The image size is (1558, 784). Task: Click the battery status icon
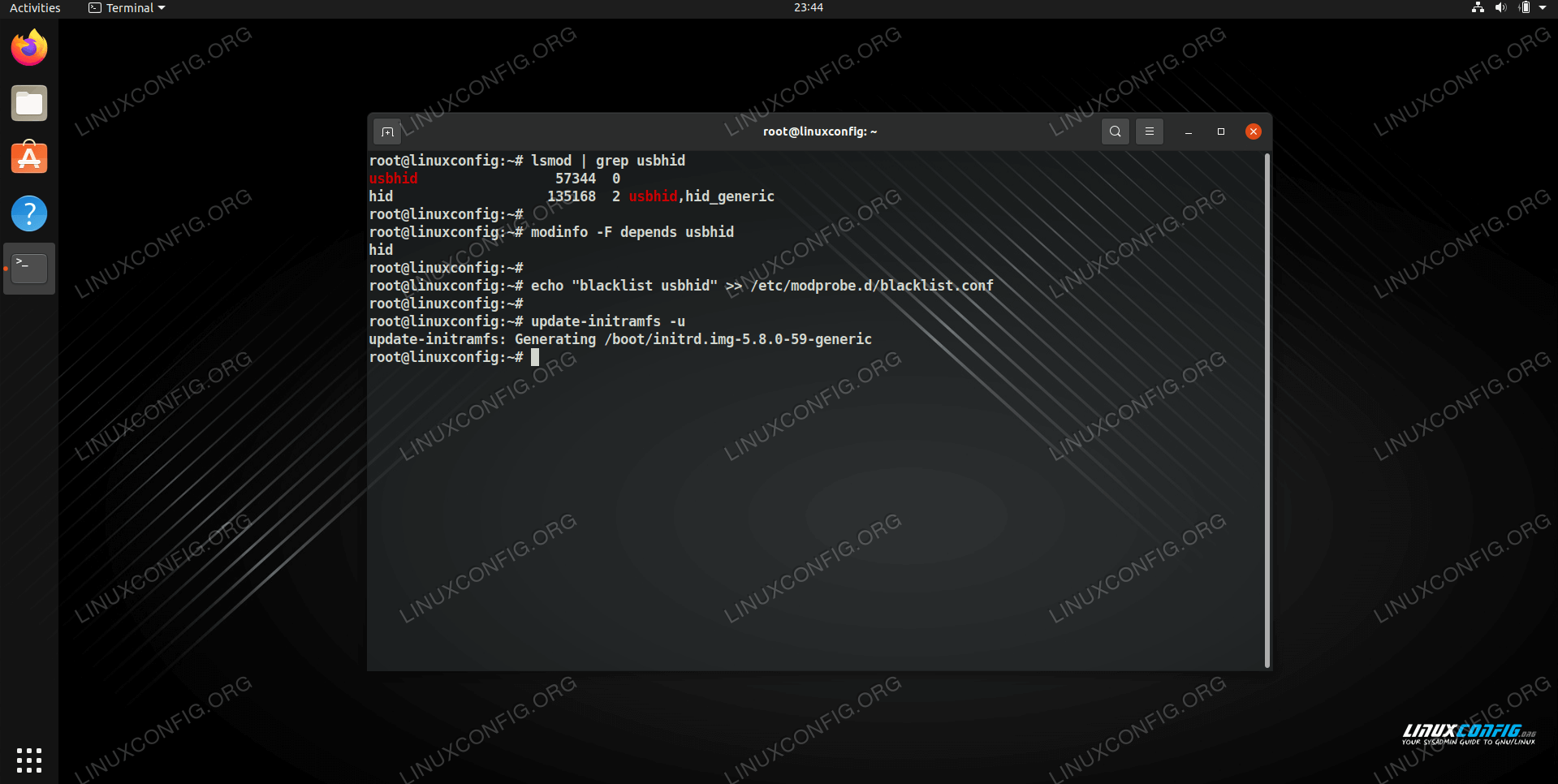[1524, 7]
